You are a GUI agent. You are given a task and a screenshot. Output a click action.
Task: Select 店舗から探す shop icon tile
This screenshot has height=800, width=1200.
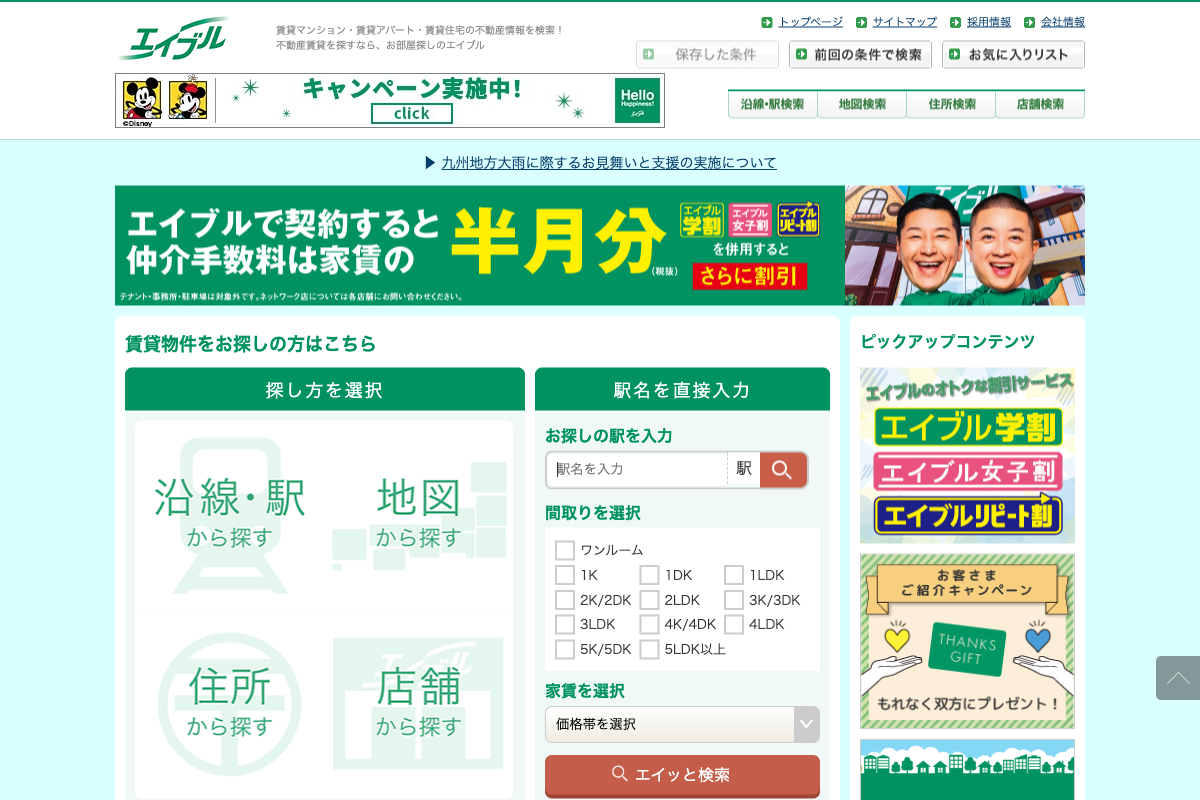pos(419,701)
